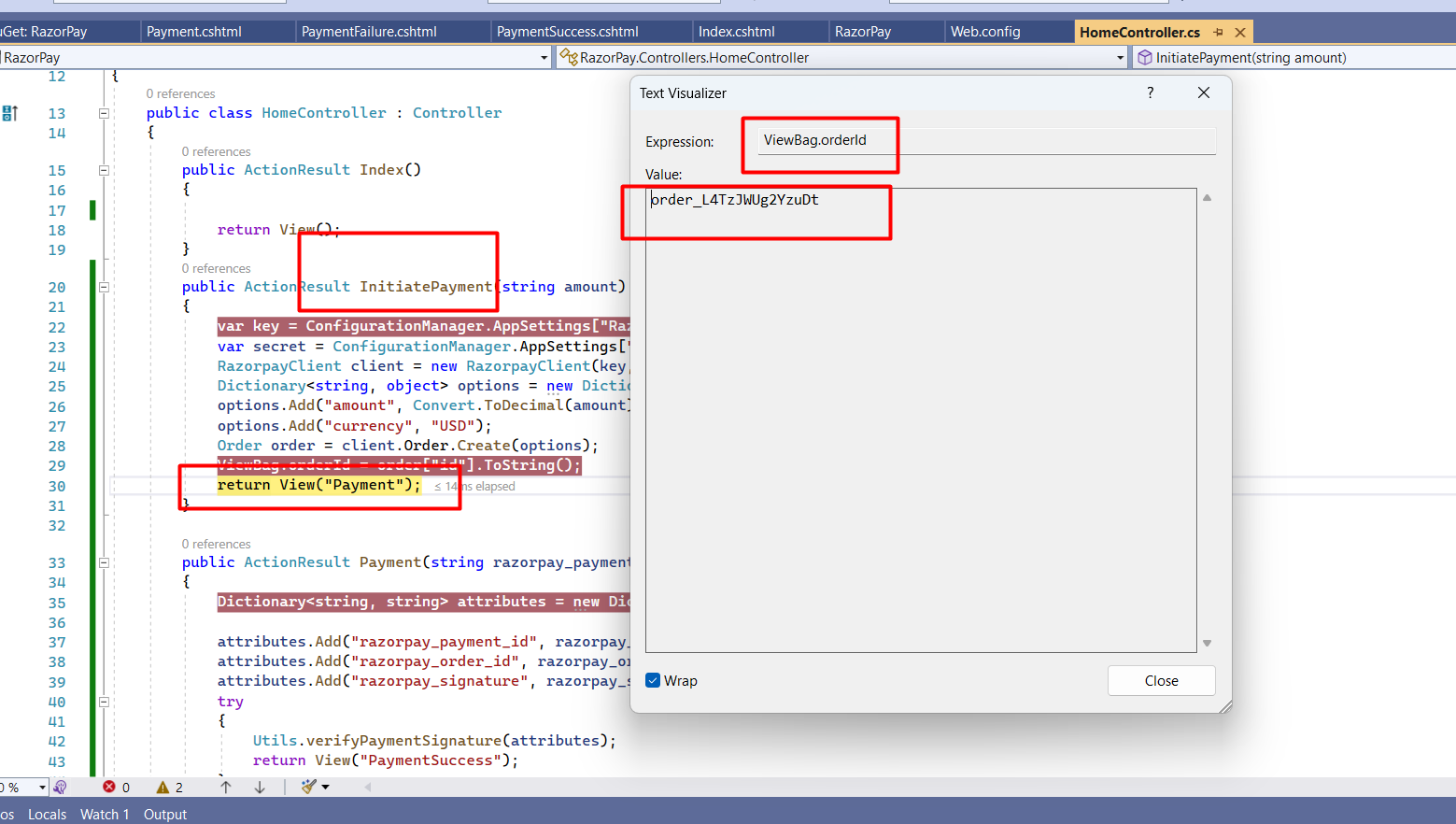Click the Controller base class name

[457, 113]
